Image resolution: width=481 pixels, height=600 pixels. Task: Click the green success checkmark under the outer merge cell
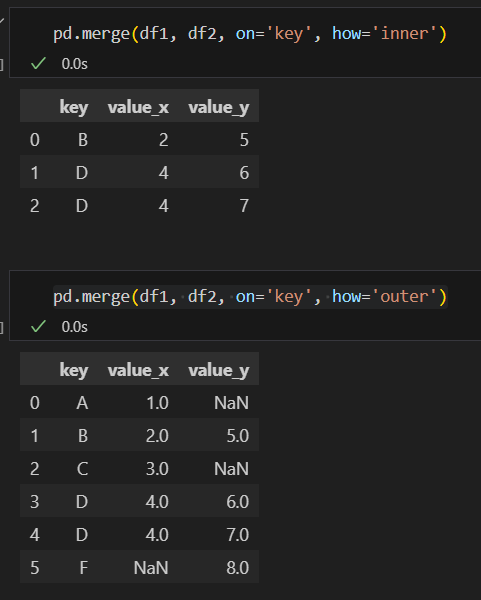click(38, 326)
